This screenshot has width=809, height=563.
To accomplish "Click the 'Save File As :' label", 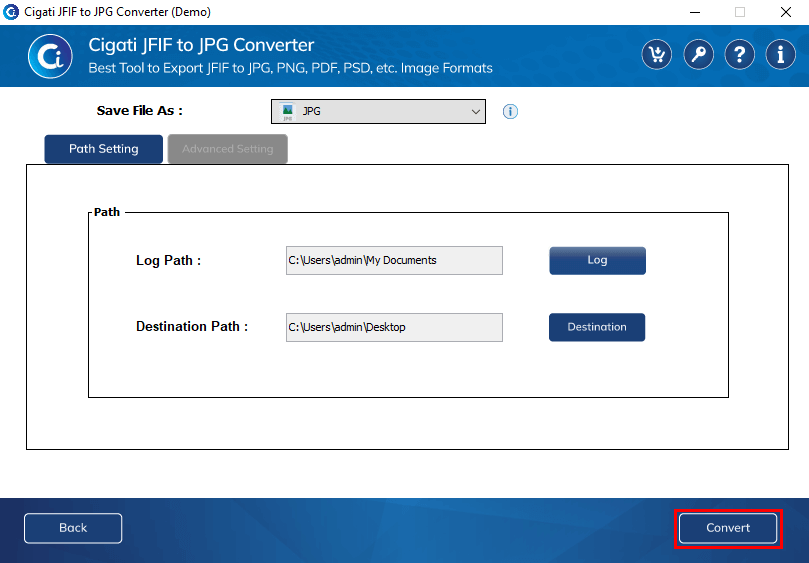I will point(139,111).
